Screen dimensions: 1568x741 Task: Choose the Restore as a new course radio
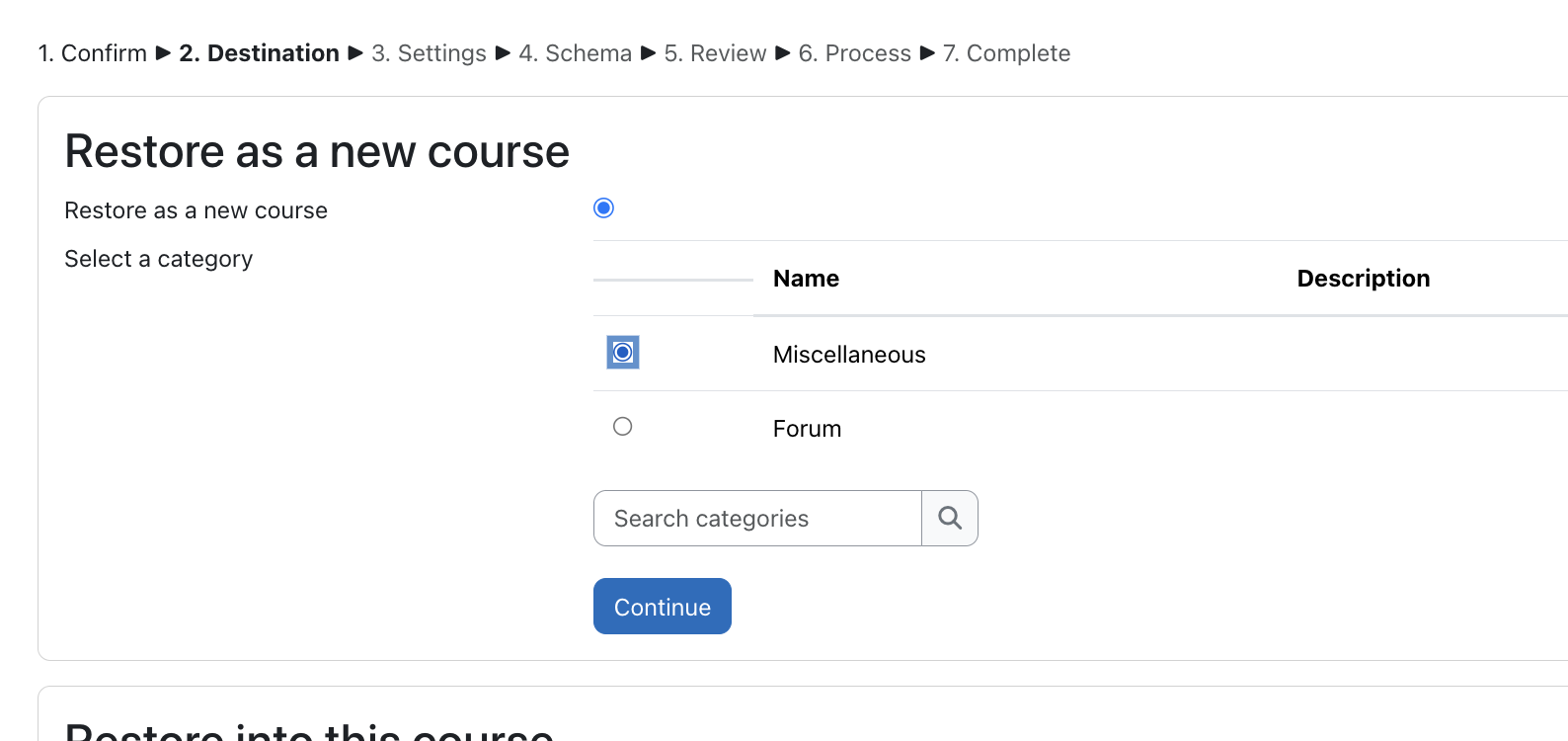[604, 207]
